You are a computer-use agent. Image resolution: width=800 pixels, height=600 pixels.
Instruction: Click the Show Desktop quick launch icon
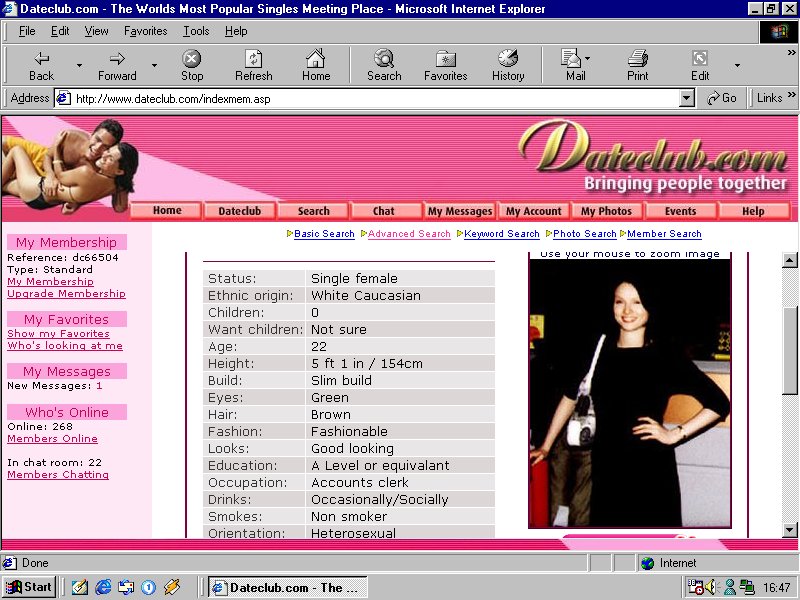pyautogui.click(x=80, y=587)
